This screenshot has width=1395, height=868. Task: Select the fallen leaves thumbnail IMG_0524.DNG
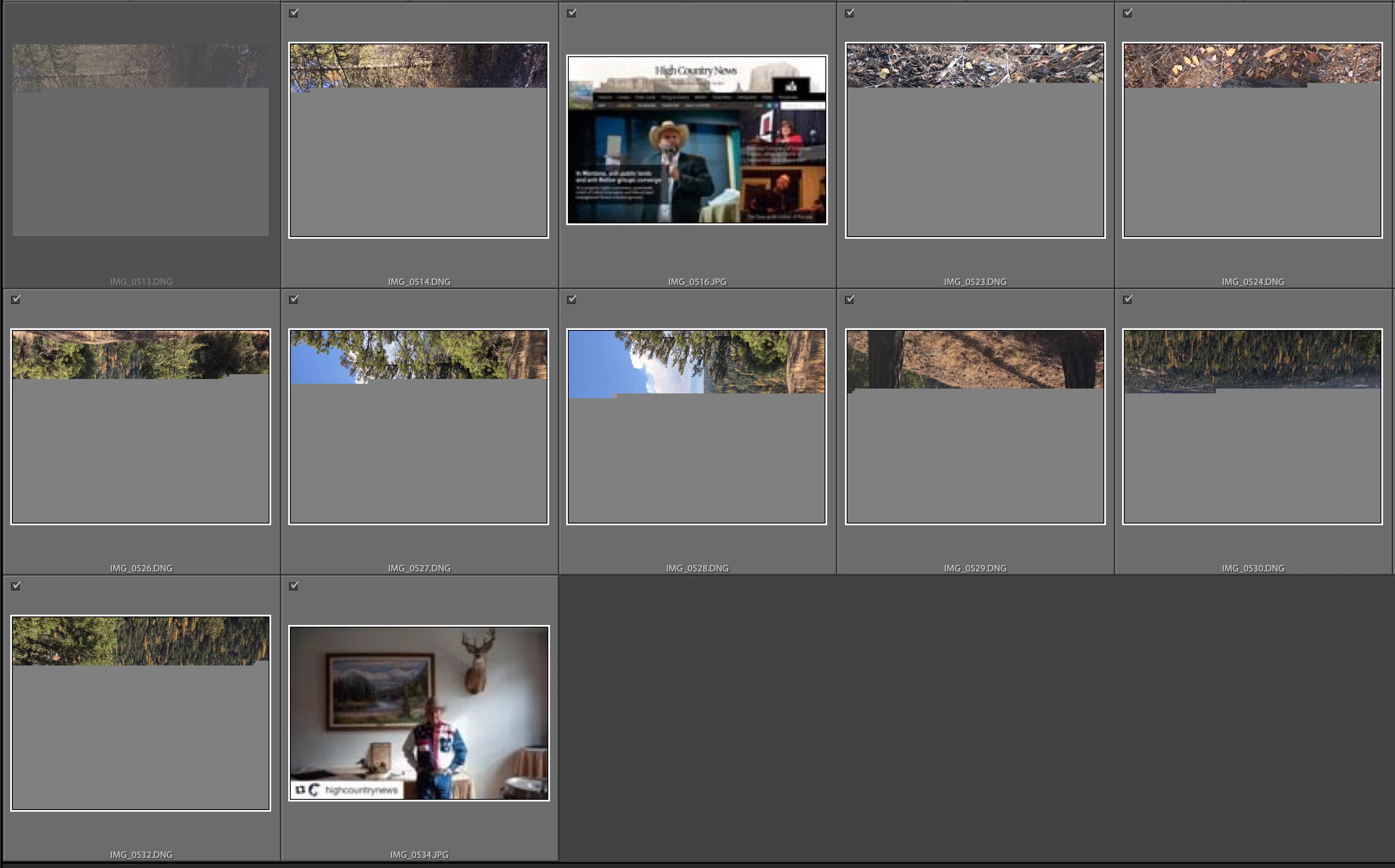pos(1252,140)
